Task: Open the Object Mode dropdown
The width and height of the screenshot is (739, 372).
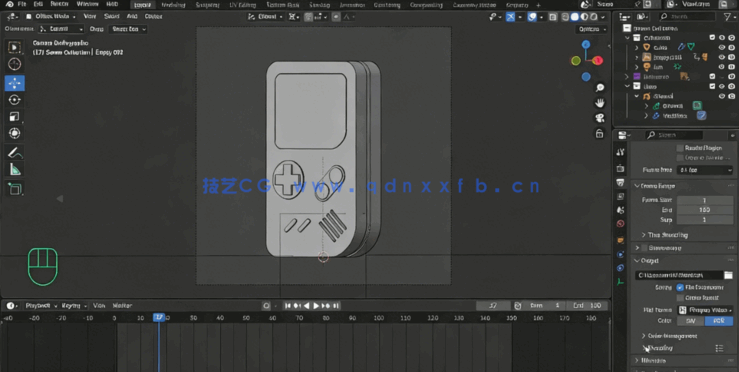Action: (x=50, y=17)
